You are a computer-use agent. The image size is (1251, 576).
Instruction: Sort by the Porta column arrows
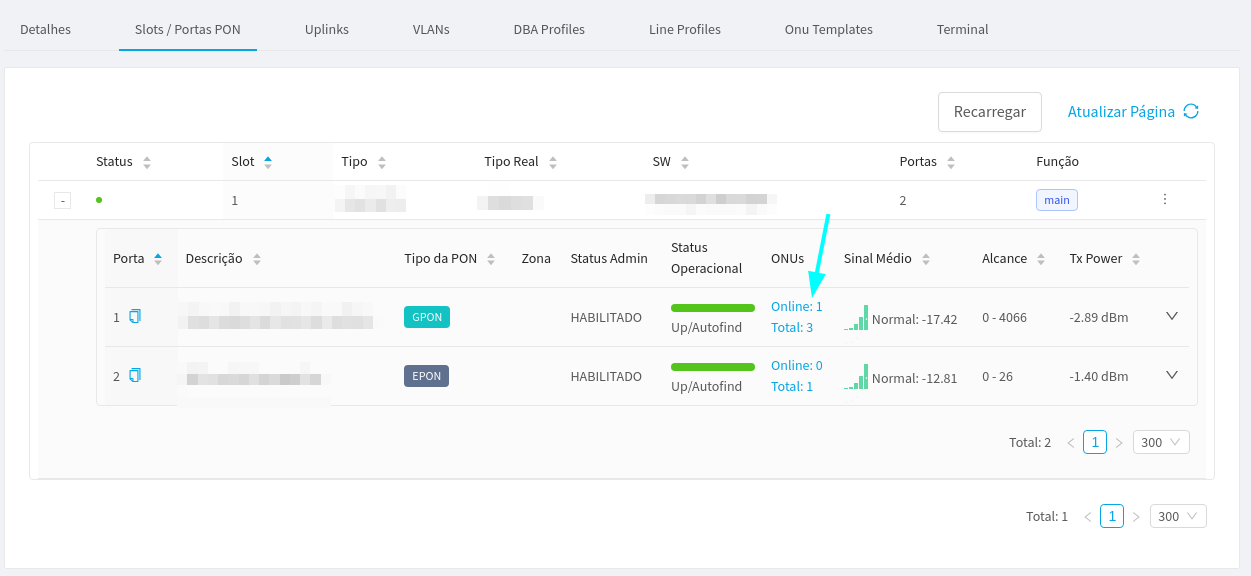[x=157, y=259]
